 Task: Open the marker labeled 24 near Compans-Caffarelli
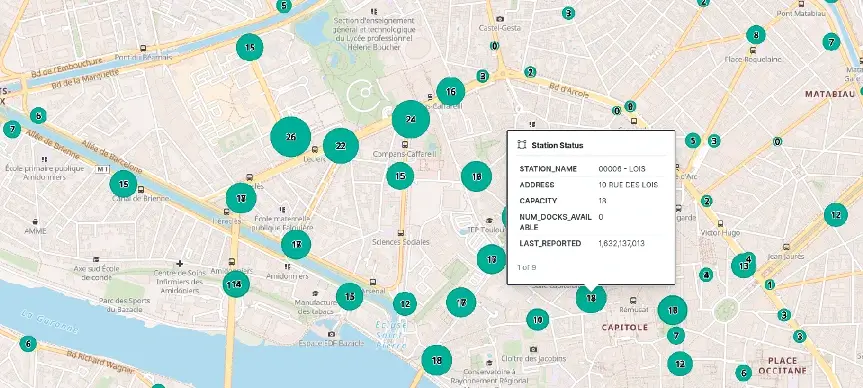pyautogui.click(x=411, y=119)
